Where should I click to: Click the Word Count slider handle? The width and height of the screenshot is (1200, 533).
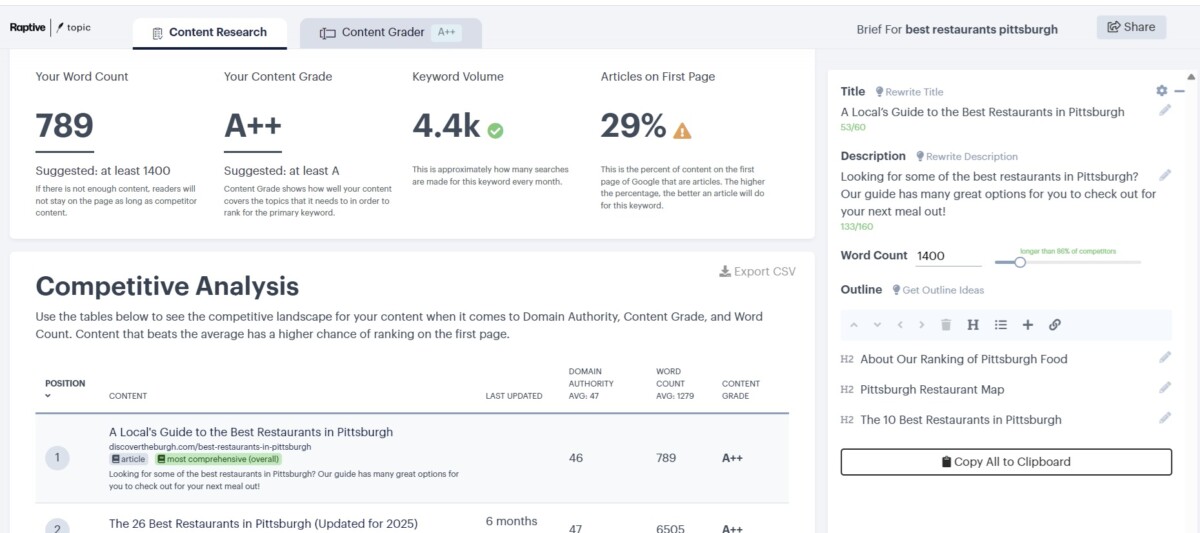[x=1020, y=263]
